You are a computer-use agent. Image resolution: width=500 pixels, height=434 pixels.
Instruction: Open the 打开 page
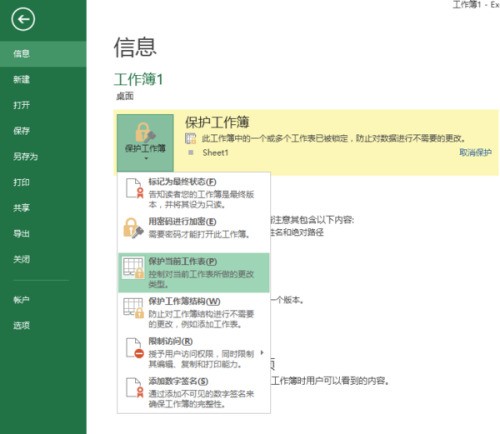43,105
